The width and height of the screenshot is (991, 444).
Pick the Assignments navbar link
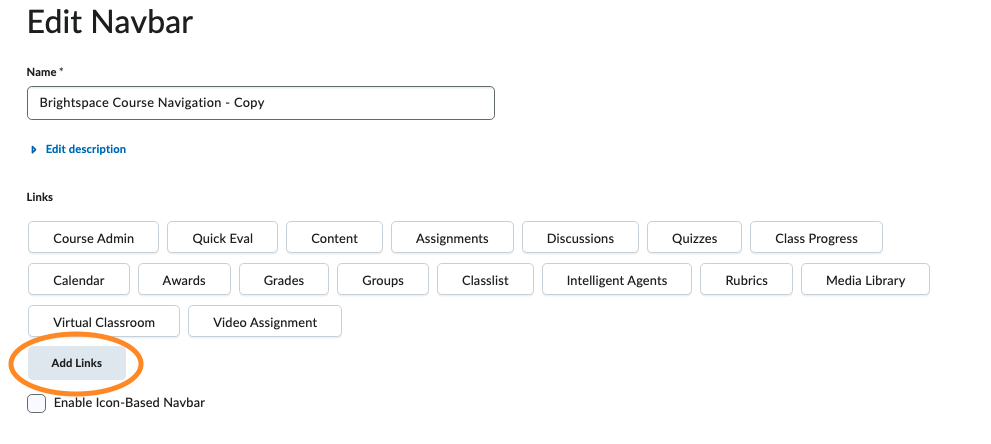click(x=452, y=238)
